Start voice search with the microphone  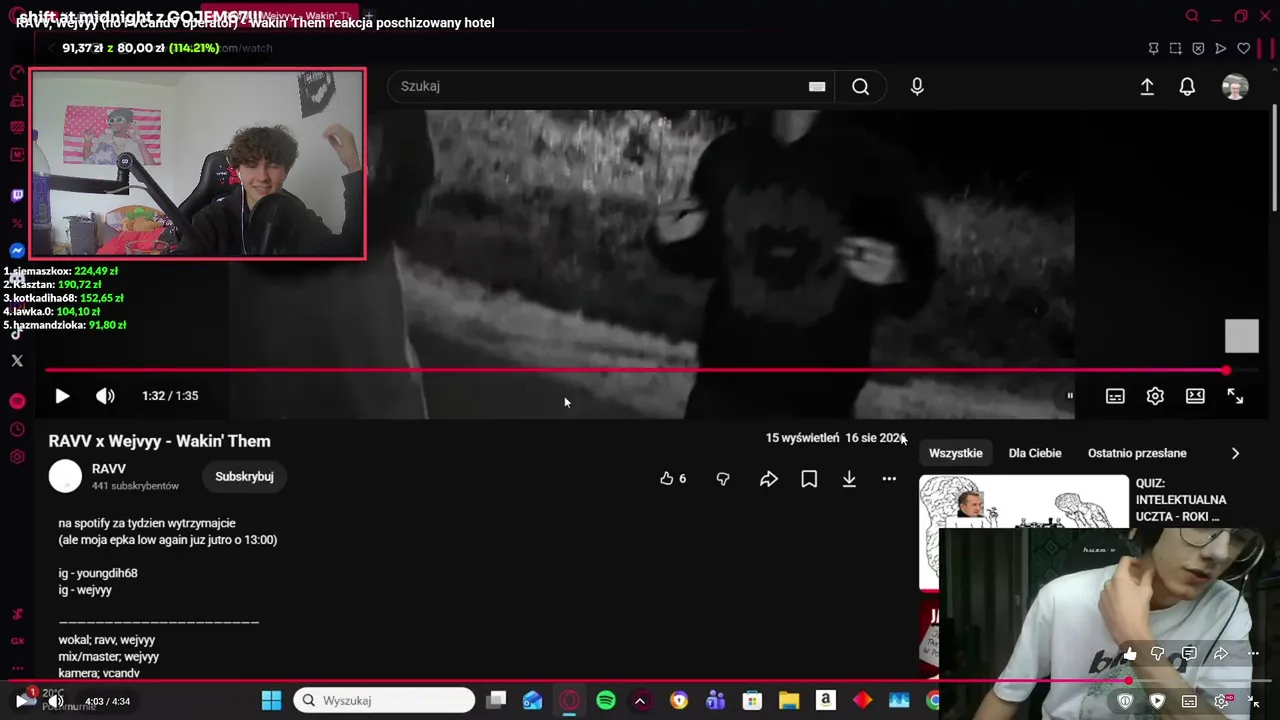coord(917,87)
